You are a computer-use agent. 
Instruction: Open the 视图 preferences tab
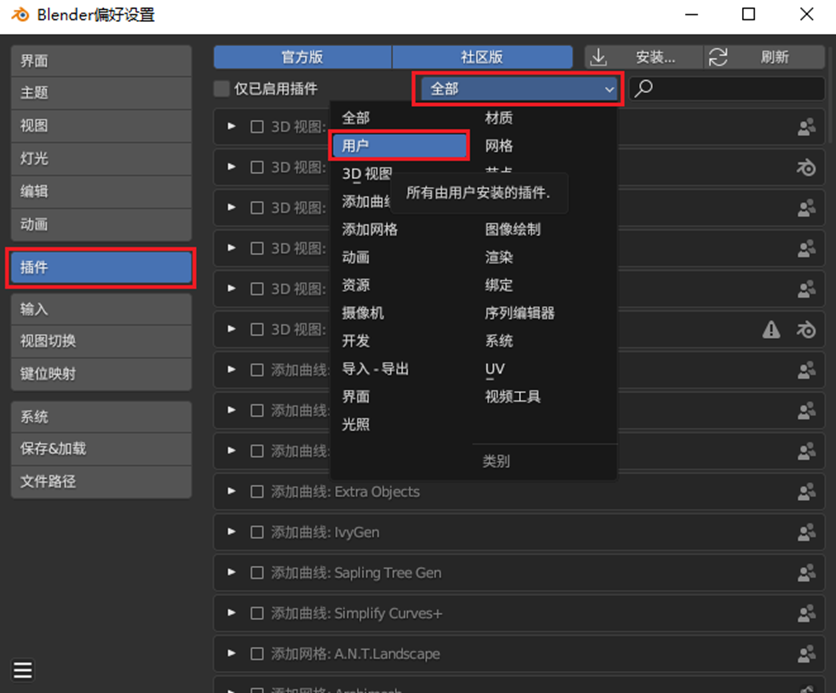101,126
